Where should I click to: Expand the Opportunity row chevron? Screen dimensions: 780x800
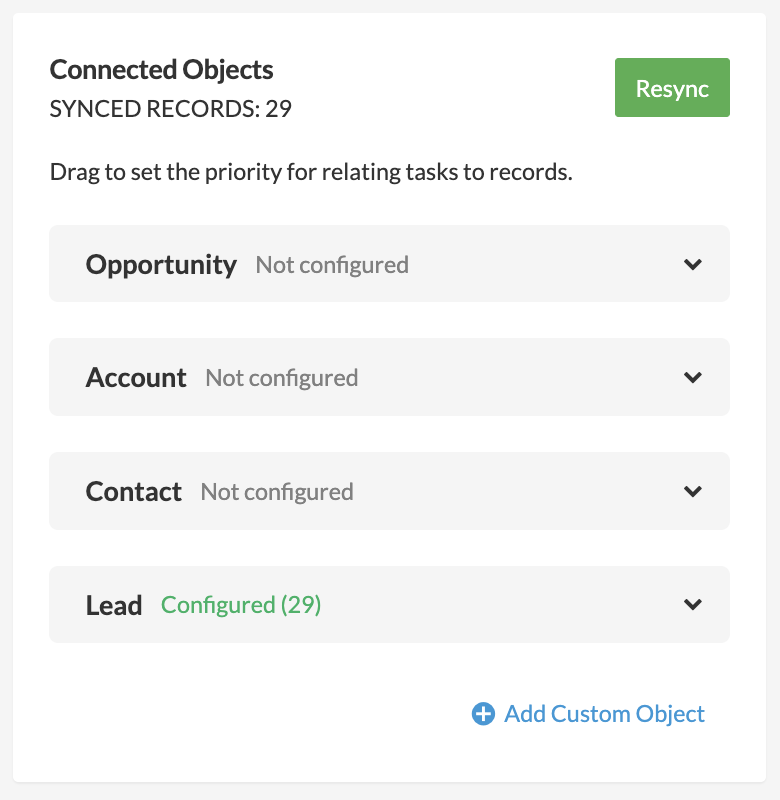click(692, 265)
